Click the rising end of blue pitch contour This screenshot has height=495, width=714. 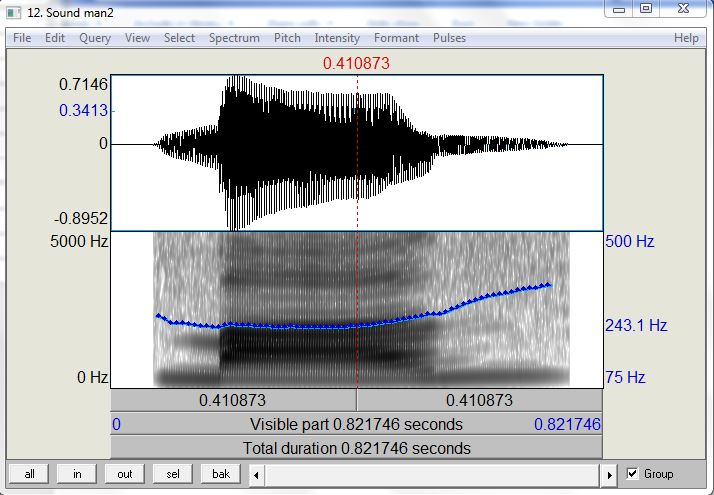[x=549, y=285]
